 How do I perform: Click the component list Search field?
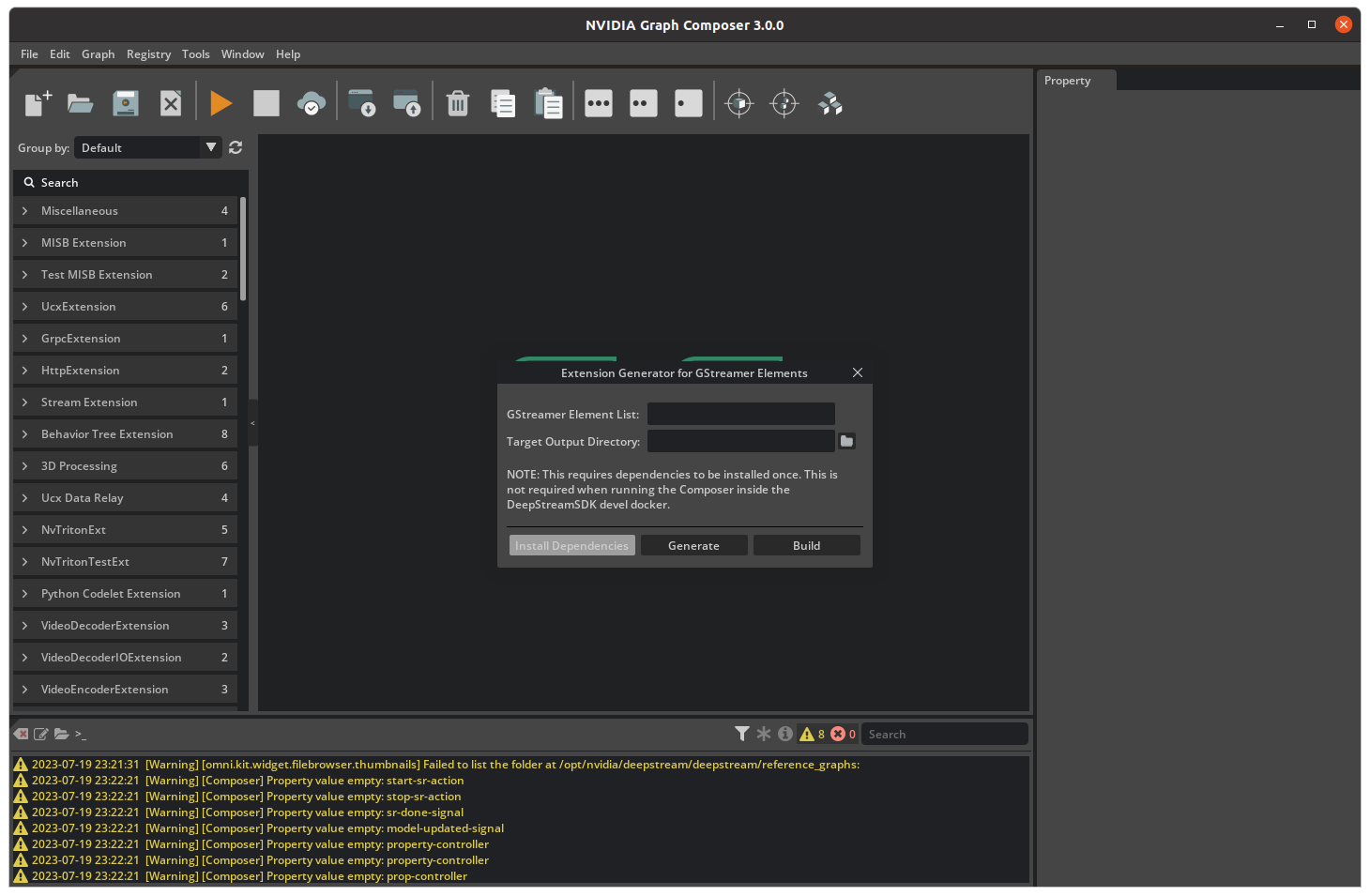(x=130, y=183)
